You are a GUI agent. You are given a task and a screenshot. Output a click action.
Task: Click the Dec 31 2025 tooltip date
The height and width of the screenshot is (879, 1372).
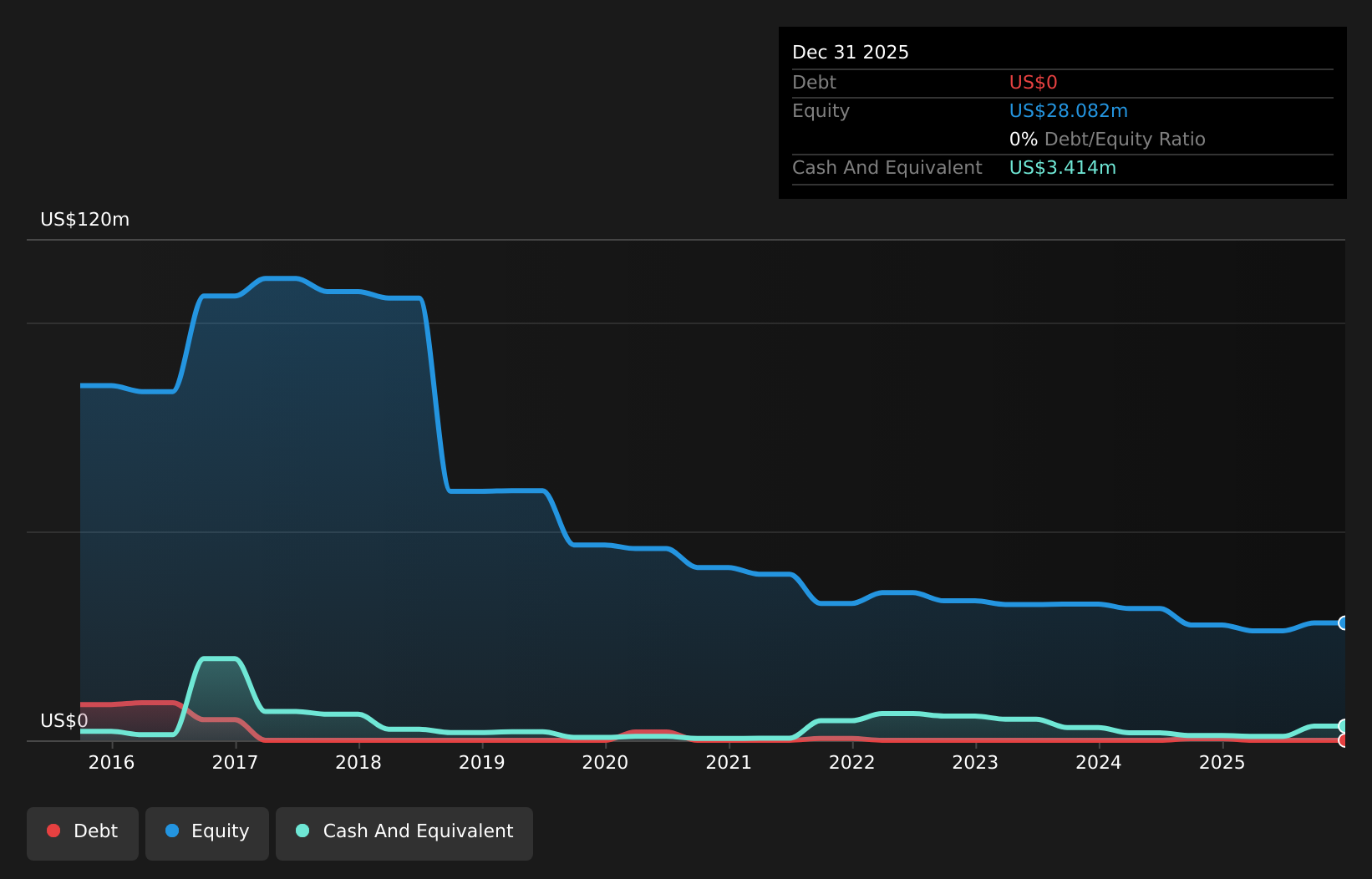851,53
